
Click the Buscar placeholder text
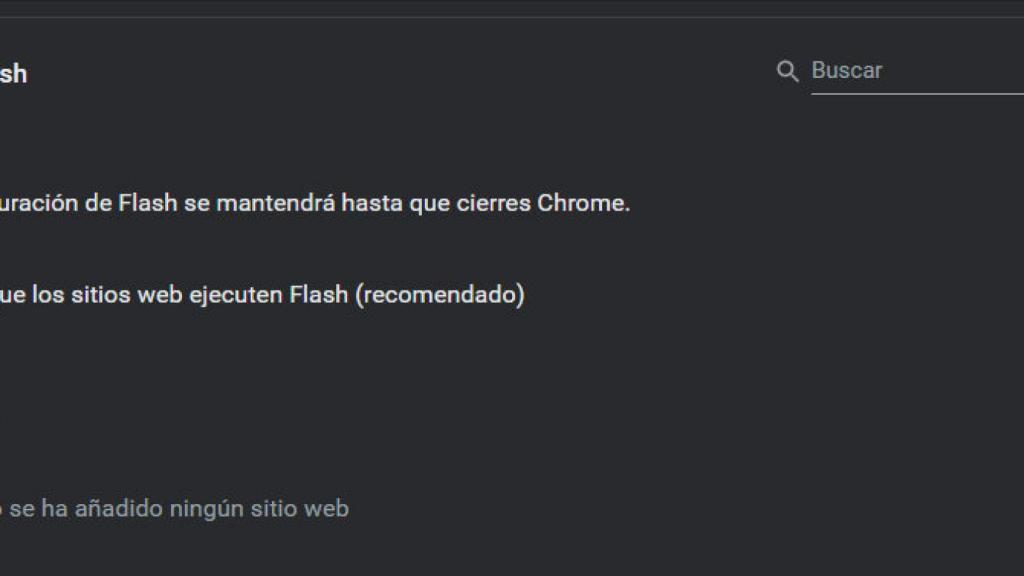click(846, 71)
